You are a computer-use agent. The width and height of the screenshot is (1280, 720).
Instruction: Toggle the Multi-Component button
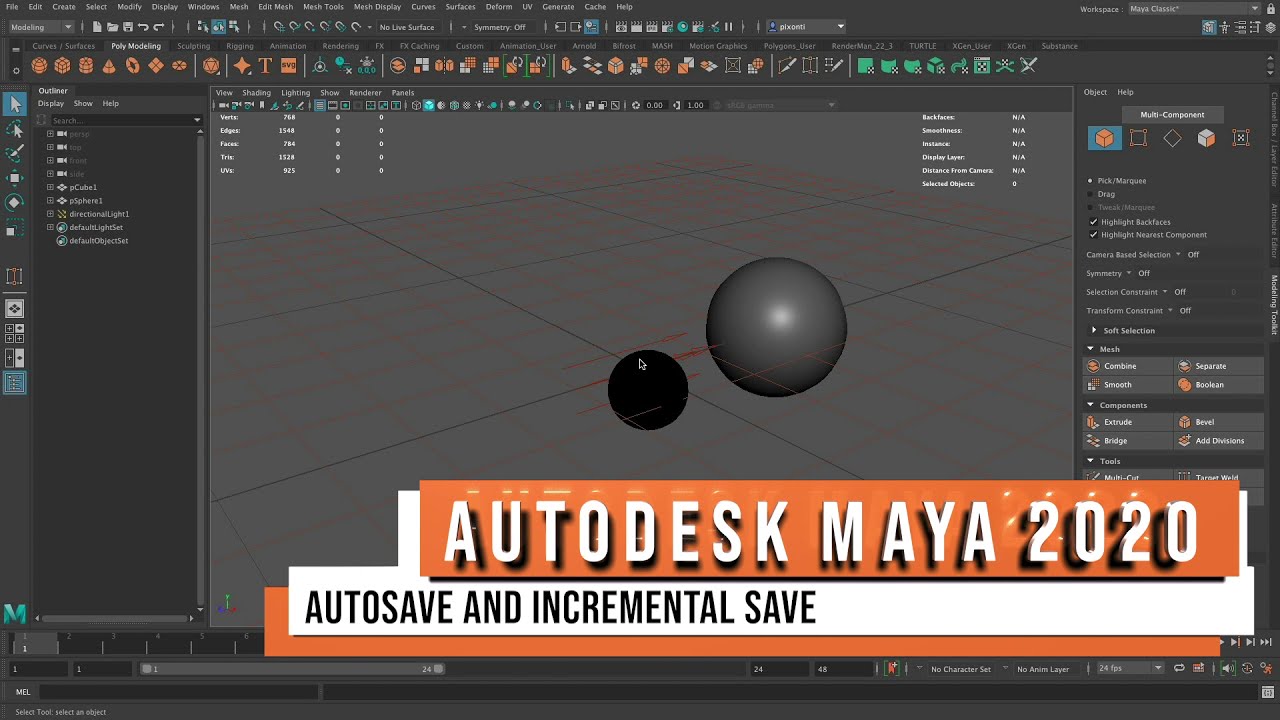1172,114
